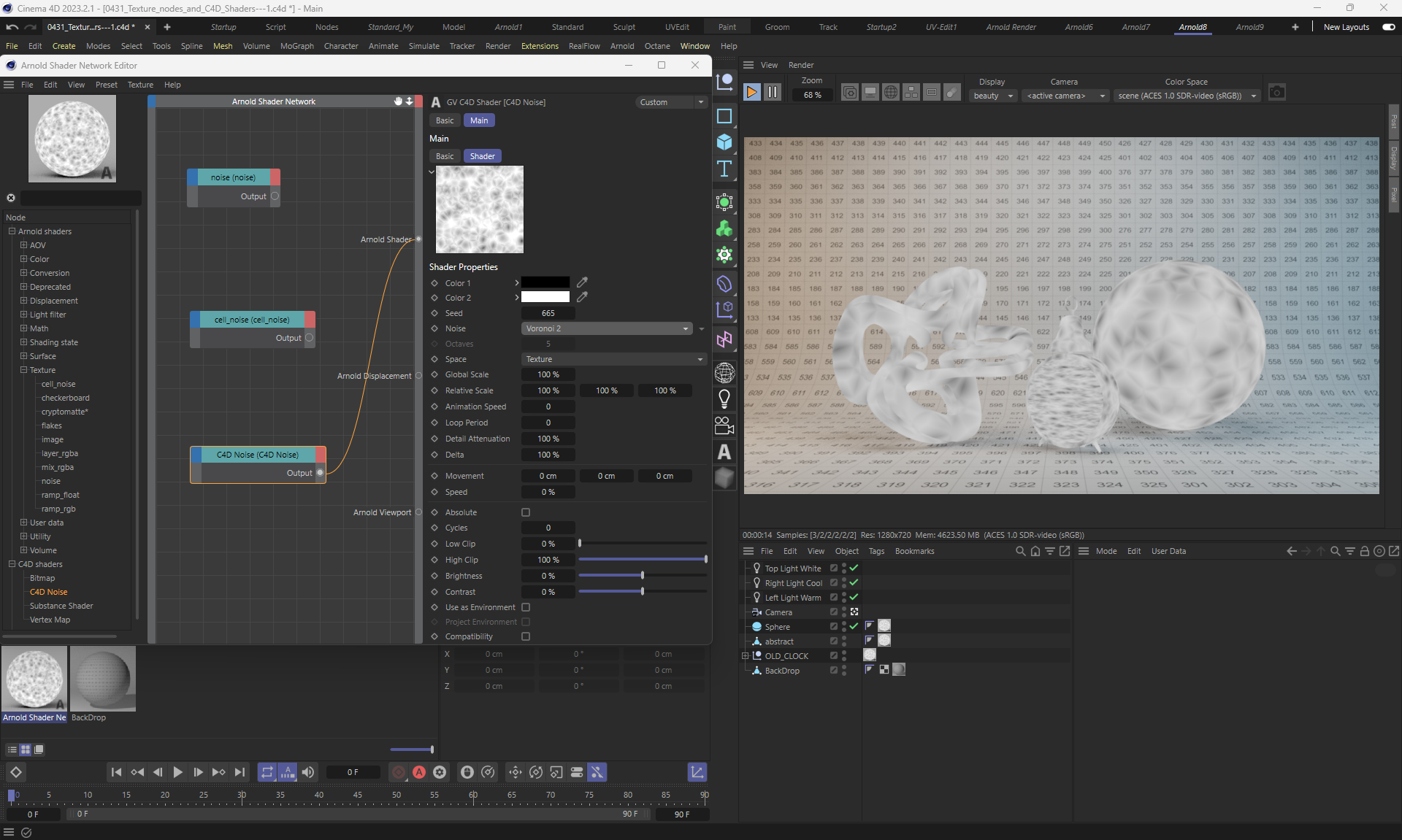Select the Text spline tool icon

(724, 169)
